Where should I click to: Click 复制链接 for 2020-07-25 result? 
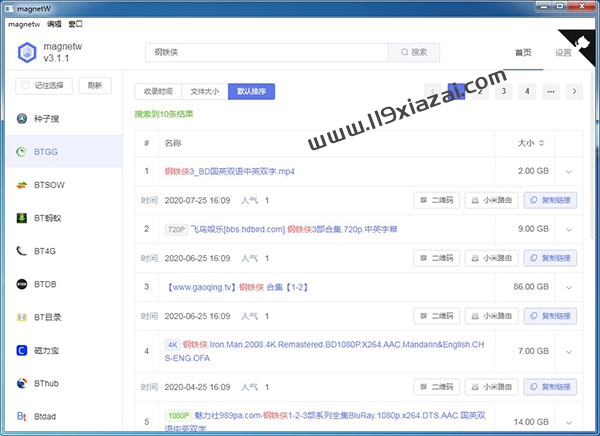tap(550, 200)
